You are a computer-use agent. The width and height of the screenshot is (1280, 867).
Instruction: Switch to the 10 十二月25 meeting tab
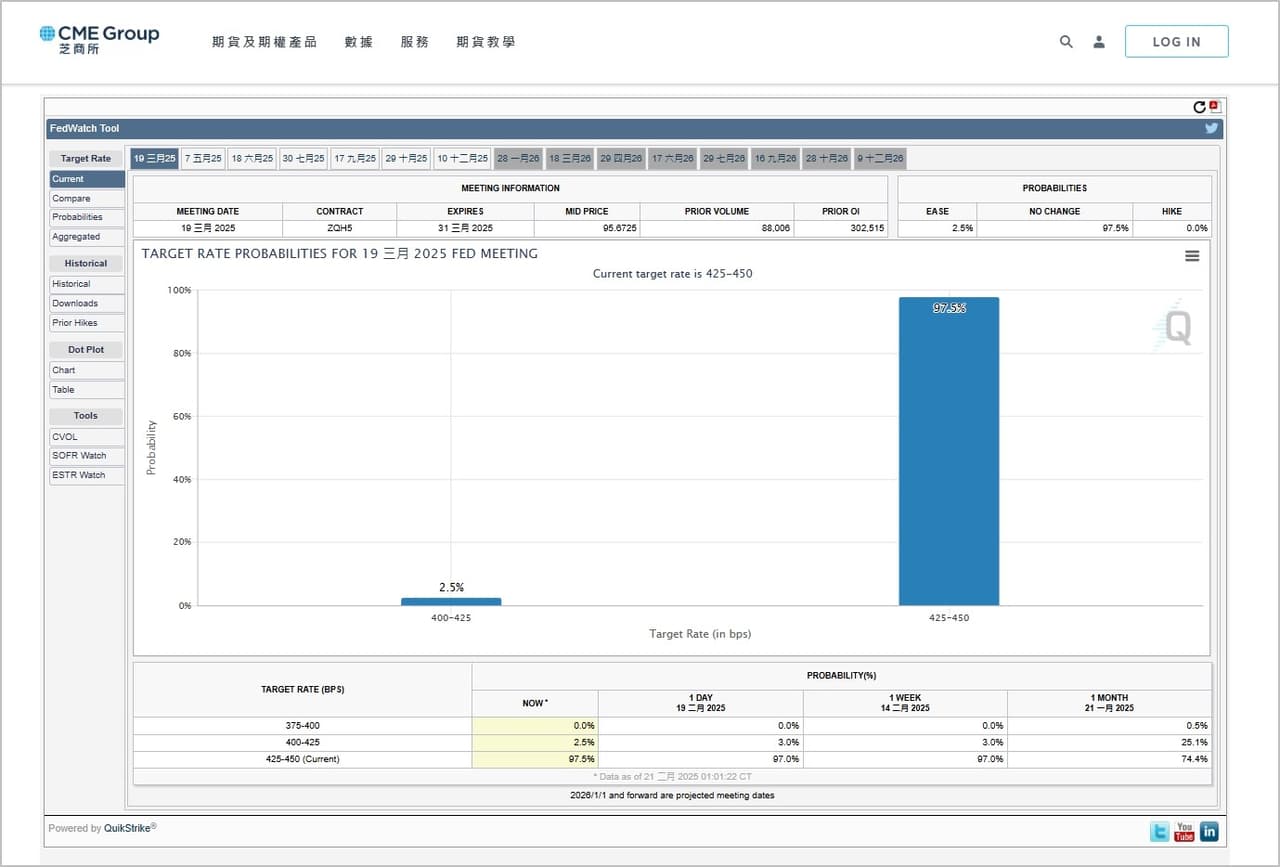coord(463,158)
